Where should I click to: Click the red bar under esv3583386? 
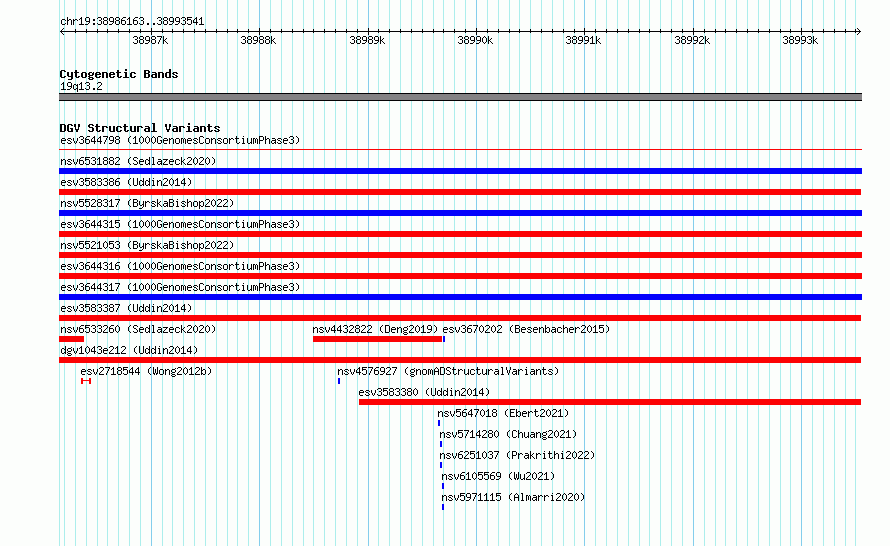pos(460,192)
